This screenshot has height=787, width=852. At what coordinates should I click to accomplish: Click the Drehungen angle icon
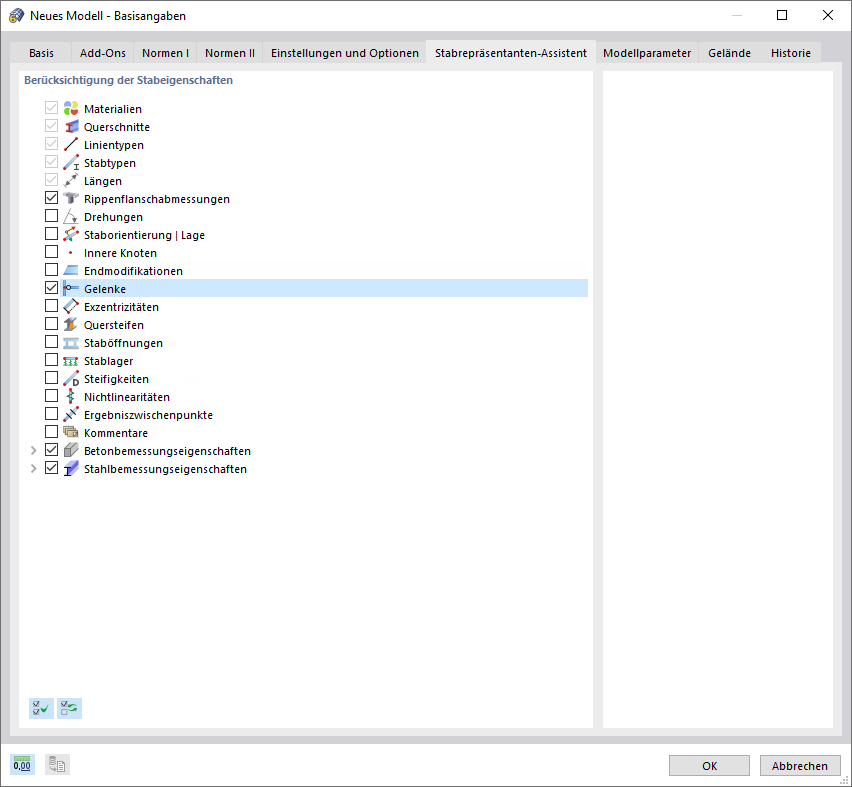[71, 216]
